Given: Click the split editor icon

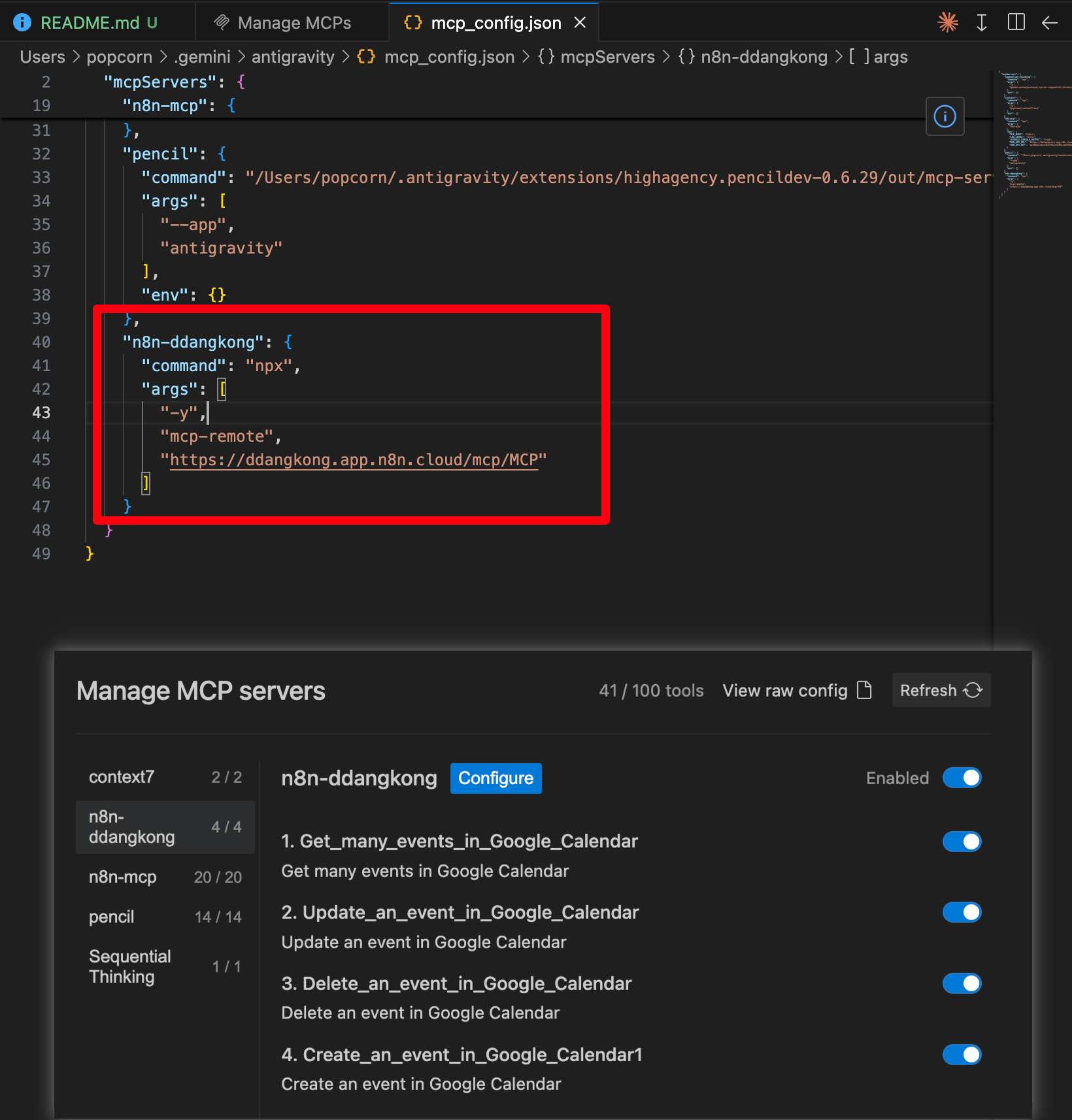Looking at the screenshot, I should [1016, 23].
